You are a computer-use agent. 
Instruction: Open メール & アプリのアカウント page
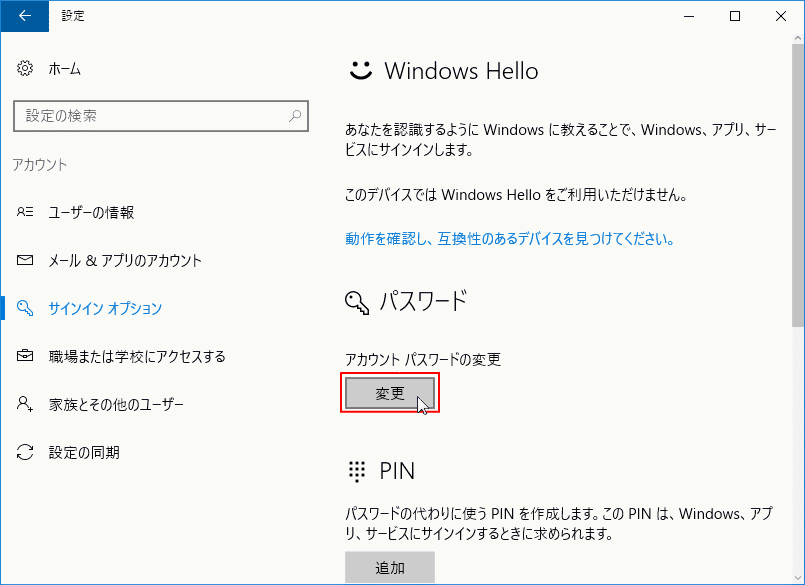point(125,260)
